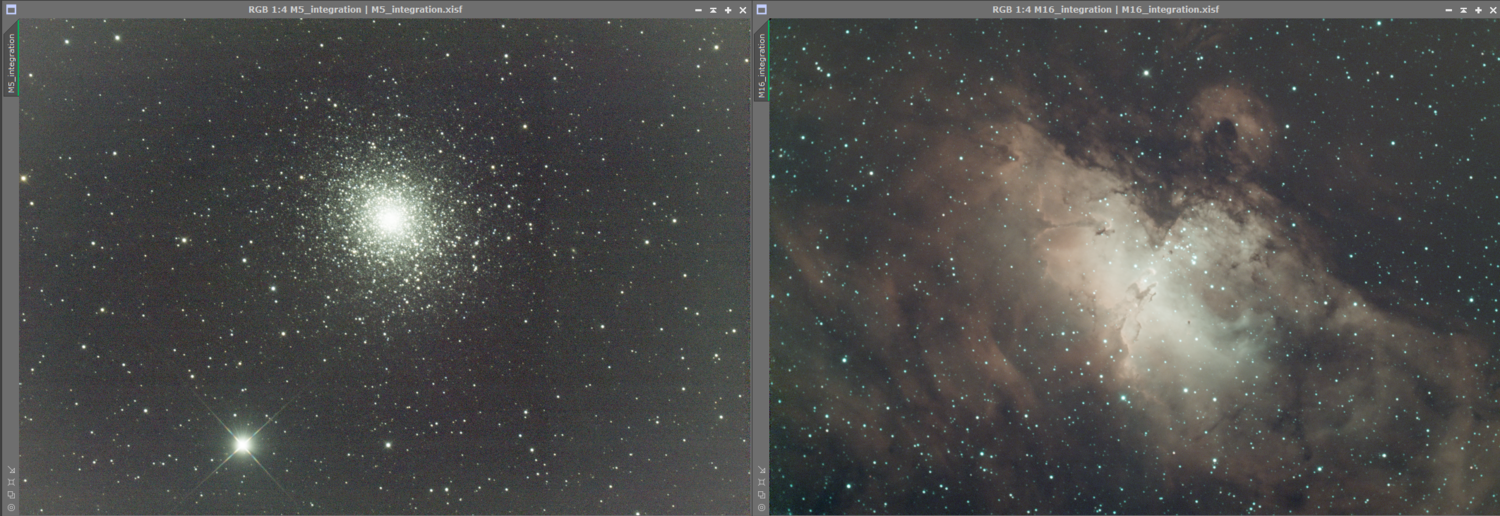Click the concentric circles icon in M5 window

(11, 507)
